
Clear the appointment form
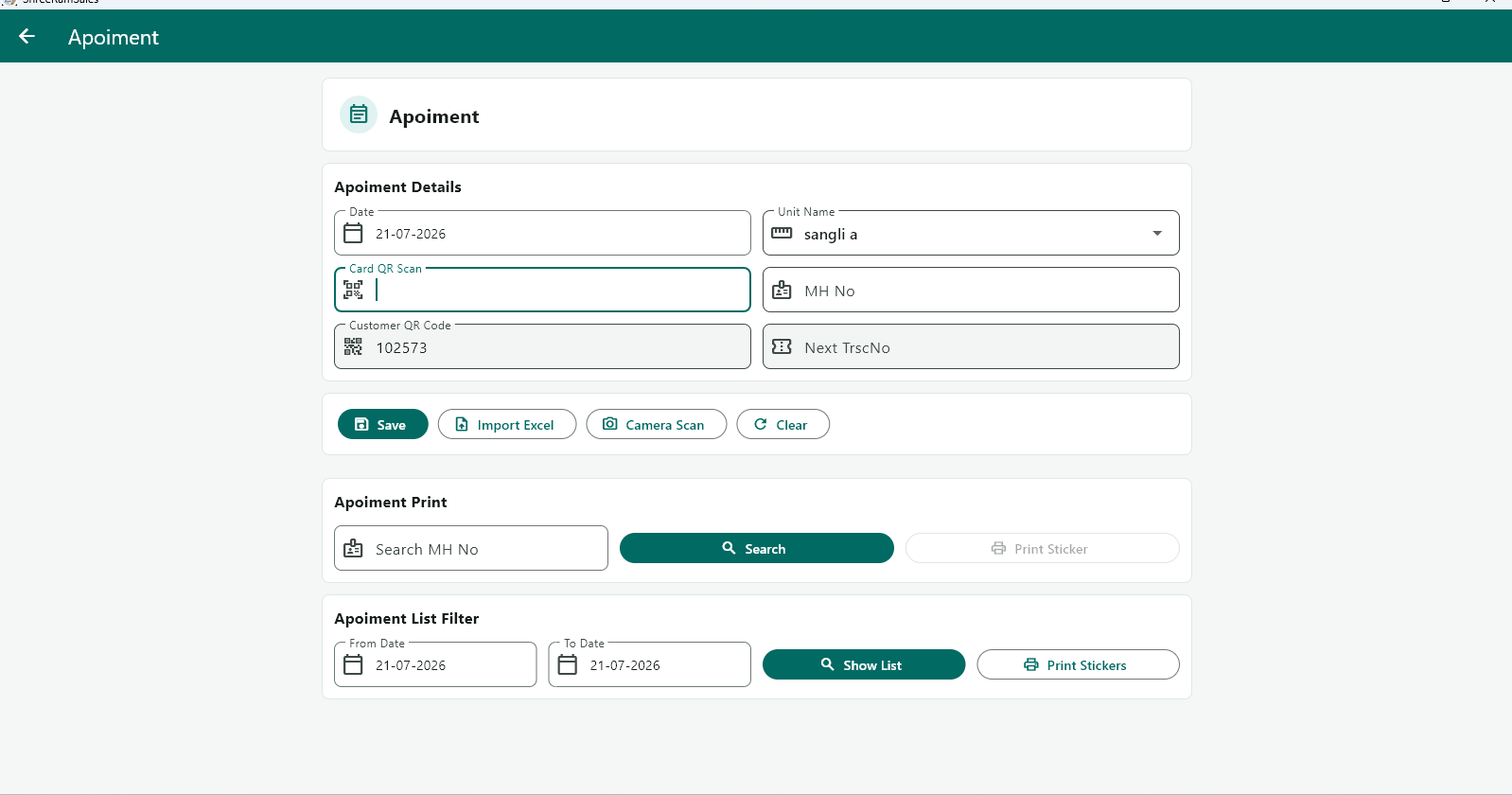782,424
